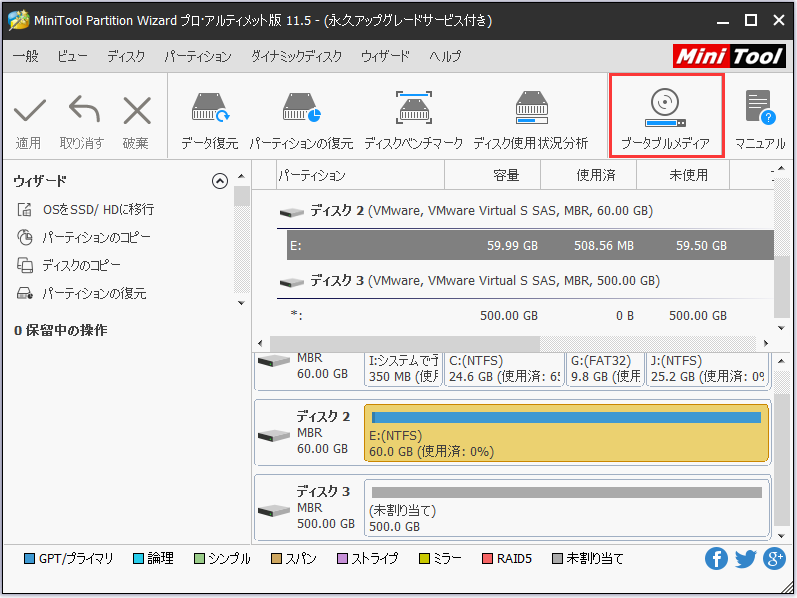Viewport: 797px width, 598px height.
Task: Click disk map scroll up arrow
Action: click(x=781, y=362)
